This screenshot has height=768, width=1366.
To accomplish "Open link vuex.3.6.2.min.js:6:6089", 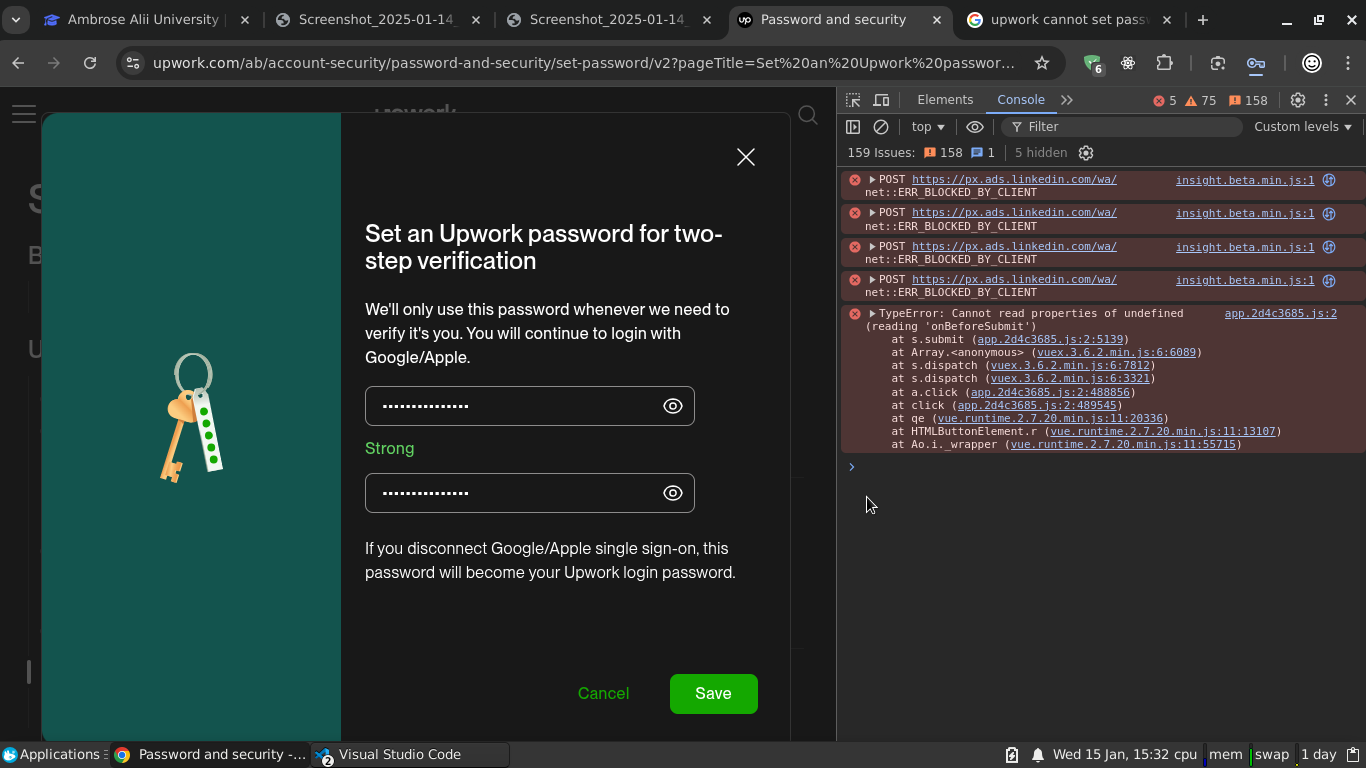I will 1116,353.
